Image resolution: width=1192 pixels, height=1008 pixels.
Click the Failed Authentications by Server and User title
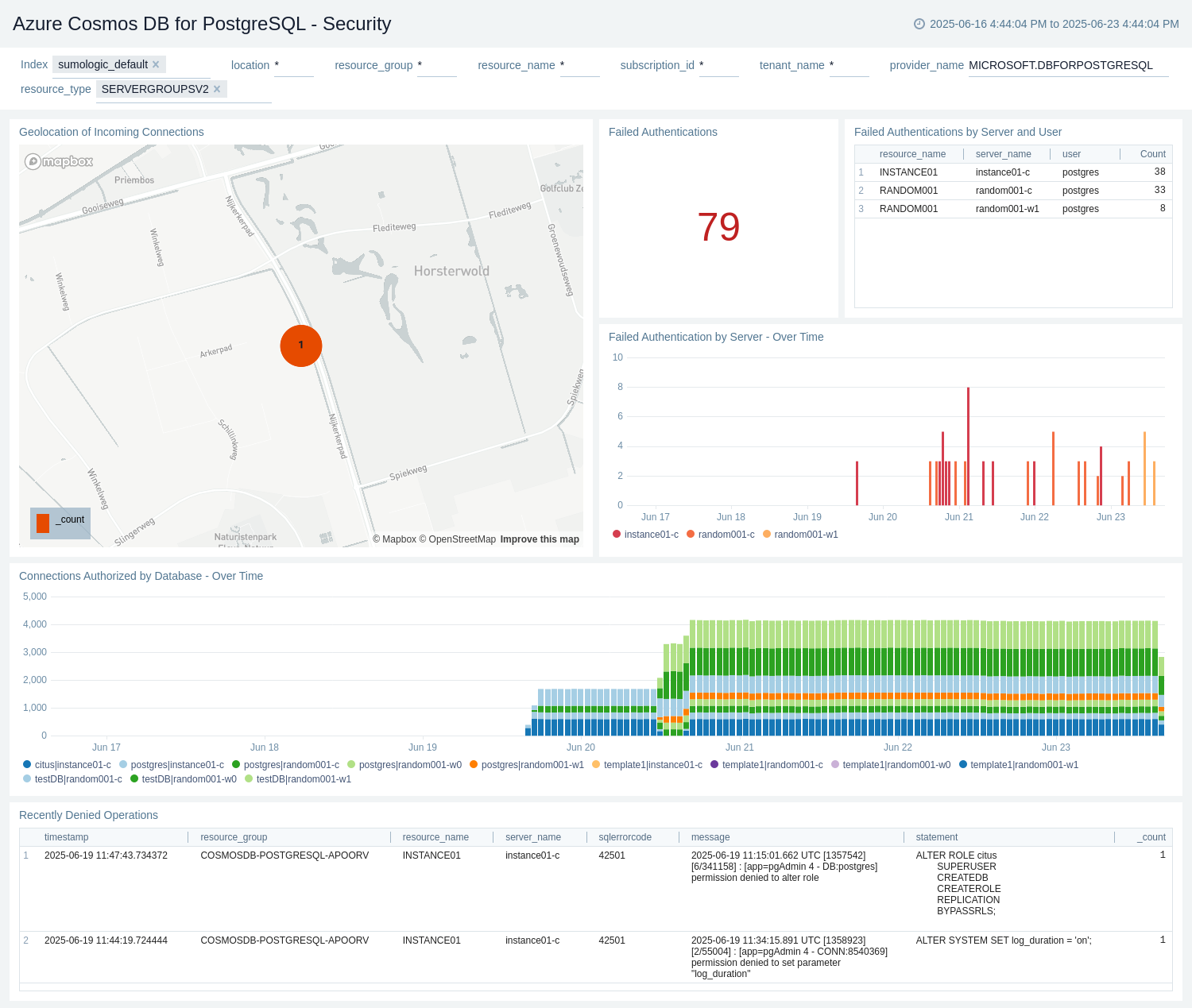958,132
